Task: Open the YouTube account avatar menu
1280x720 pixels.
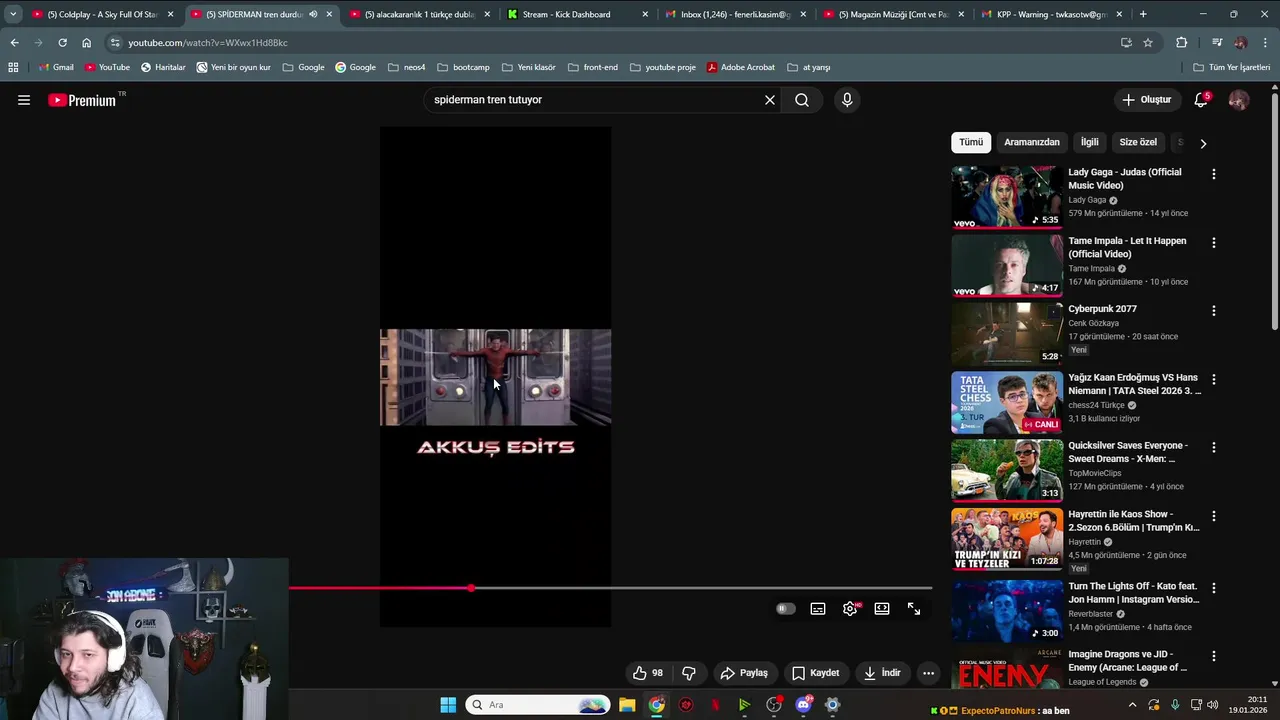Action: [x=1238, y=100]
